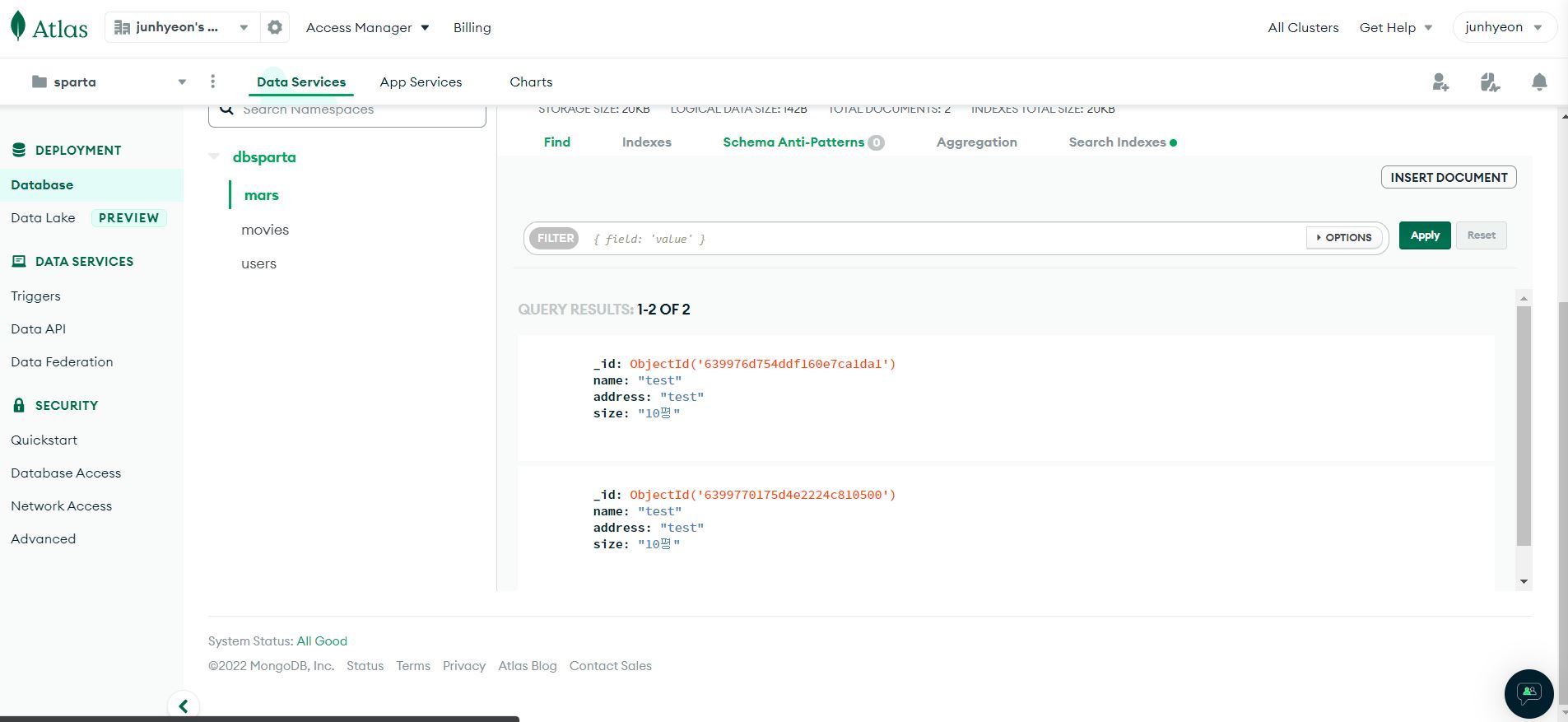1568x722 pixels.
Task: Open Advanced in the sidebar
Action: pos(43,538)
